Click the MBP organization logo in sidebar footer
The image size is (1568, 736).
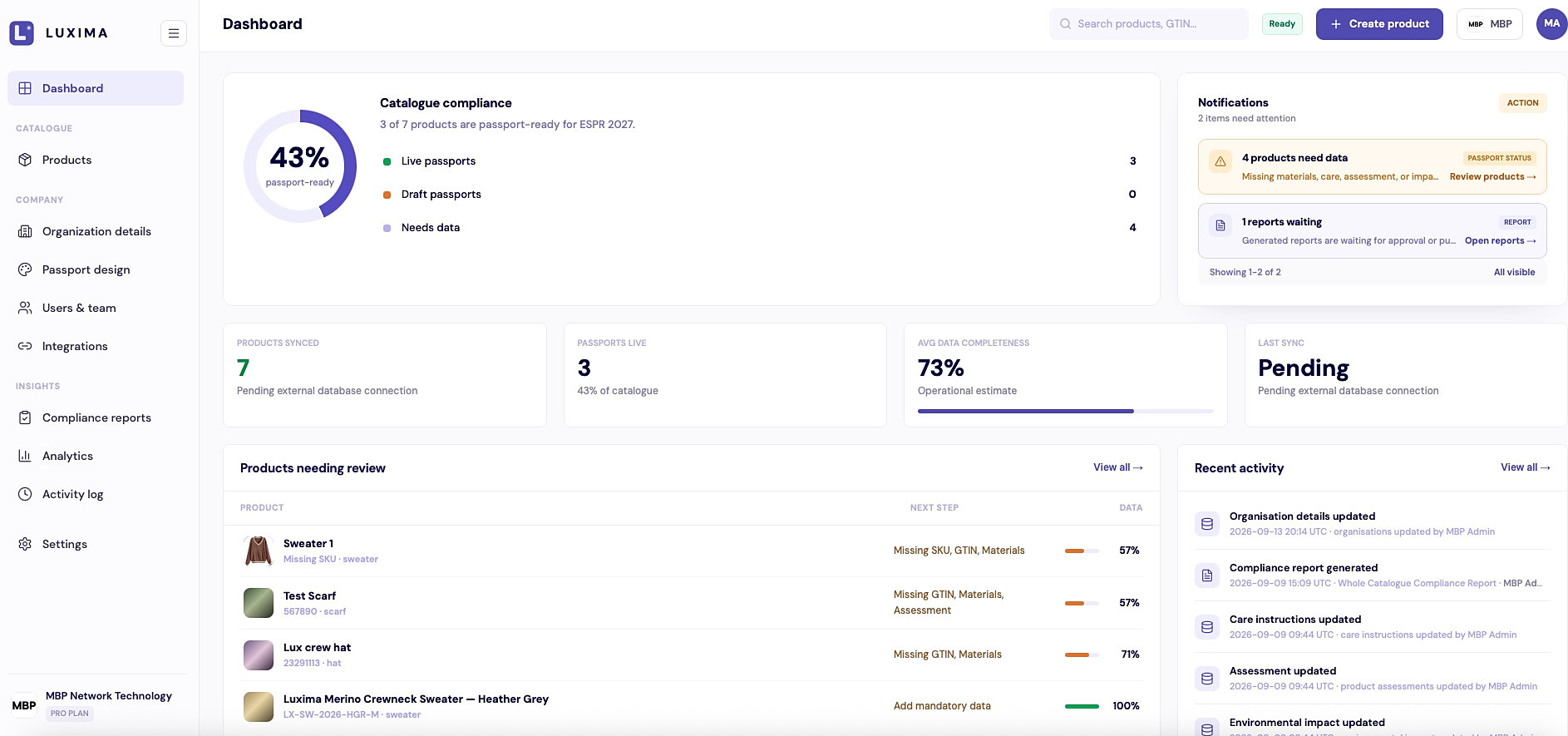click(24, 705)
